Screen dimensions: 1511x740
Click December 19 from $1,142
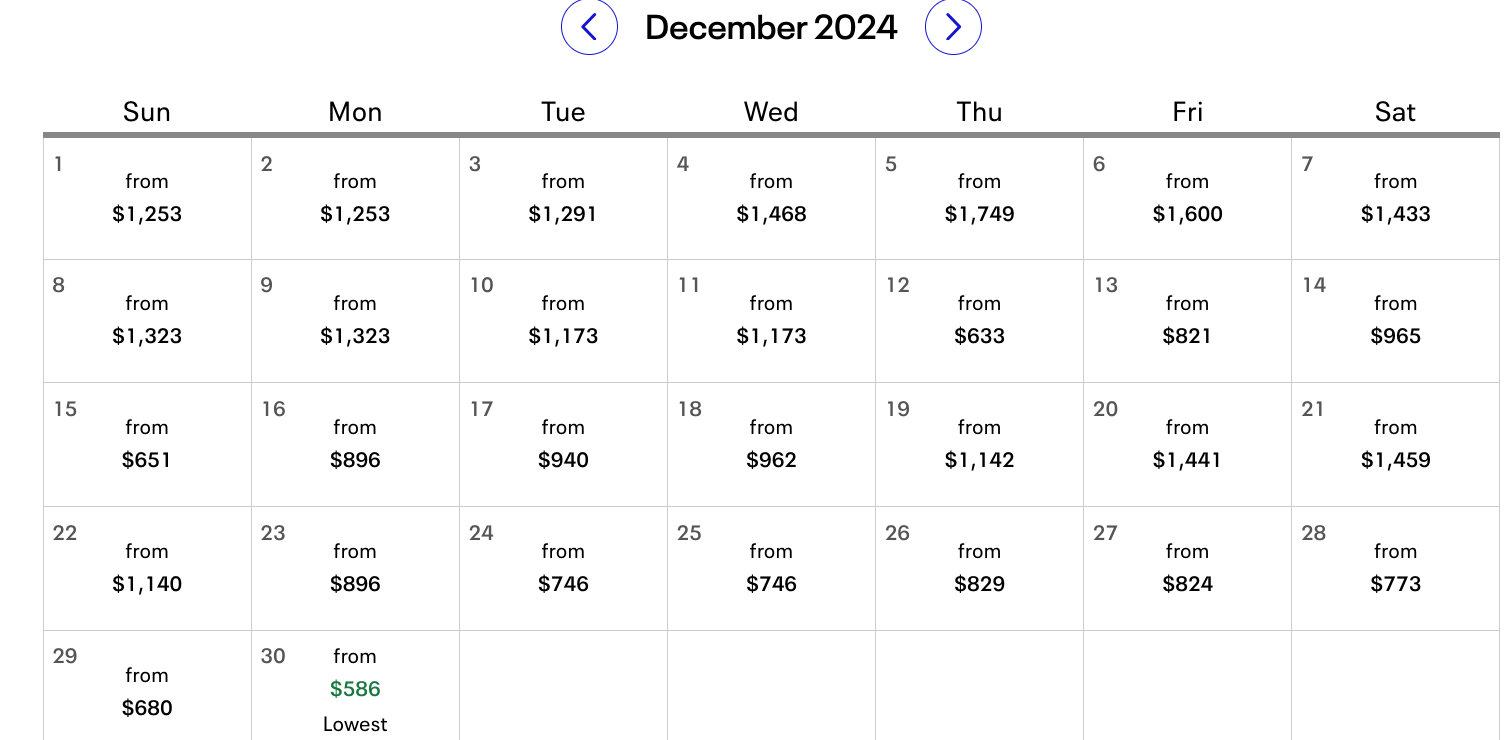tap(979, 445)
